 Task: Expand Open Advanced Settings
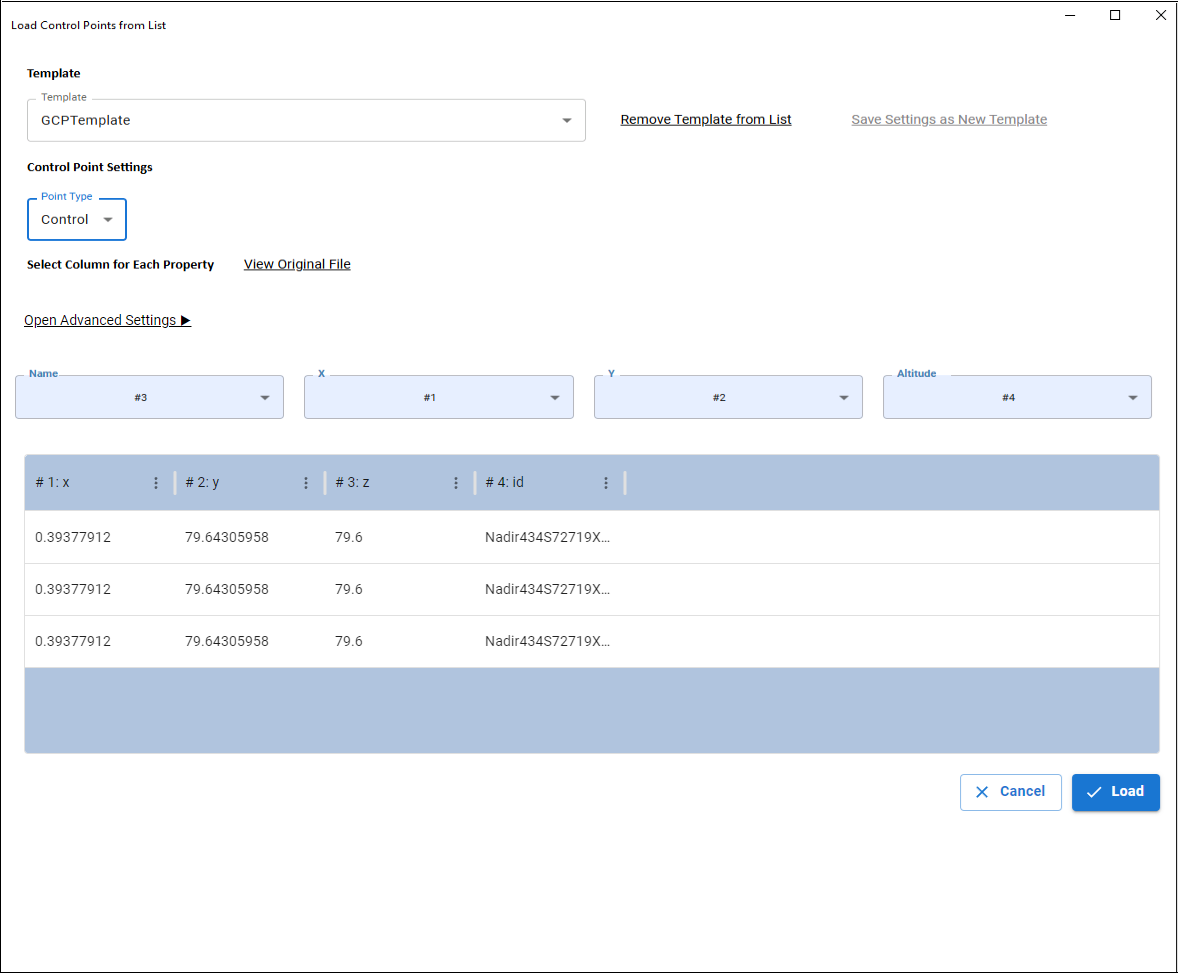point(107,320)
